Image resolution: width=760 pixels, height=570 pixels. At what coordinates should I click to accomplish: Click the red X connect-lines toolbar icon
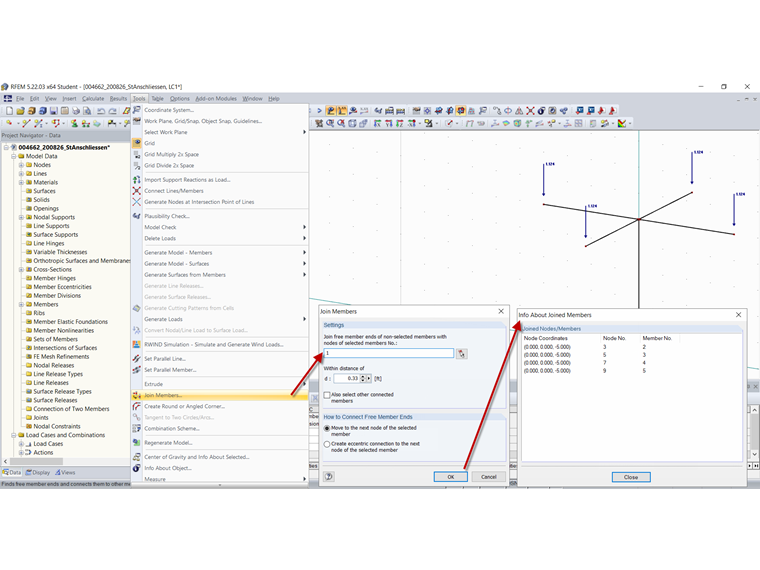click(x=530, y=111)
